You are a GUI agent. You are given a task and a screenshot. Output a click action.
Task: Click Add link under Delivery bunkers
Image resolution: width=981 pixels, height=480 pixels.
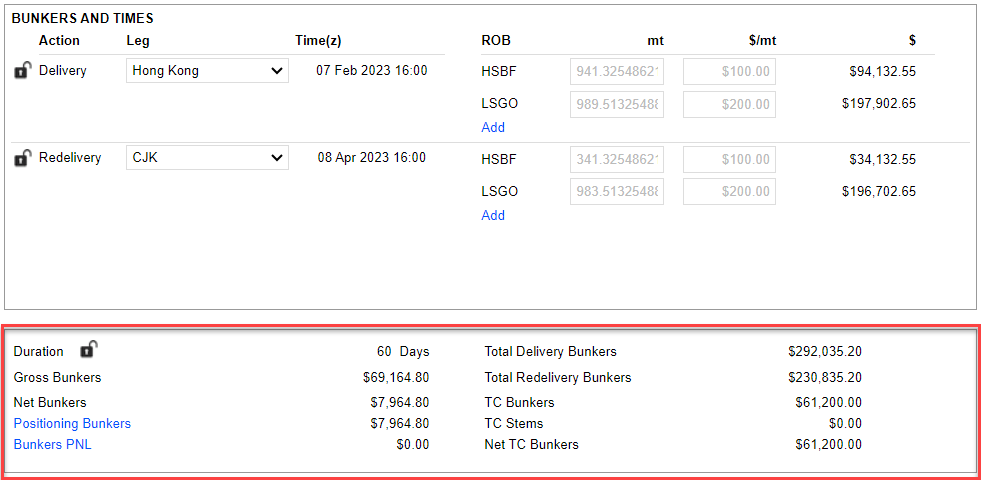pyautogui.click(x=493, y=127)
